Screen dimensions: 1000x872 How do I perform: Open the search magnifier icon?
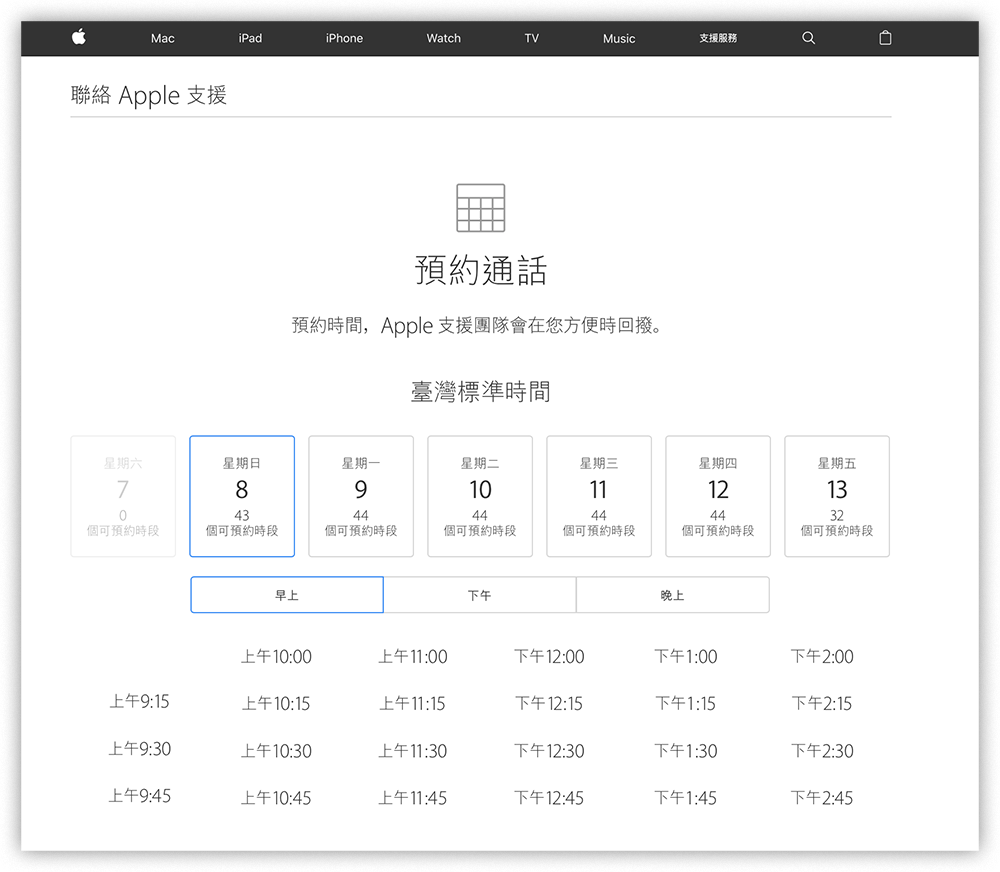[808, 38]
